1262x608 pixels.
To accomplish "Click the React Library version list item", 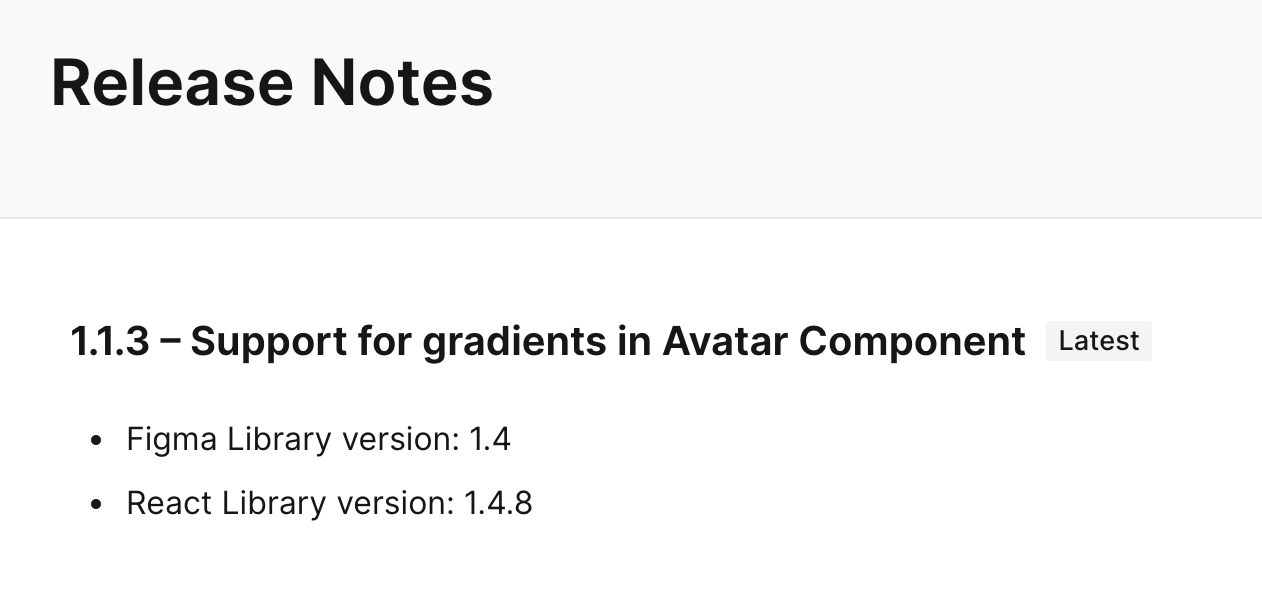I will pyautogui.click(x=329, y=503).
